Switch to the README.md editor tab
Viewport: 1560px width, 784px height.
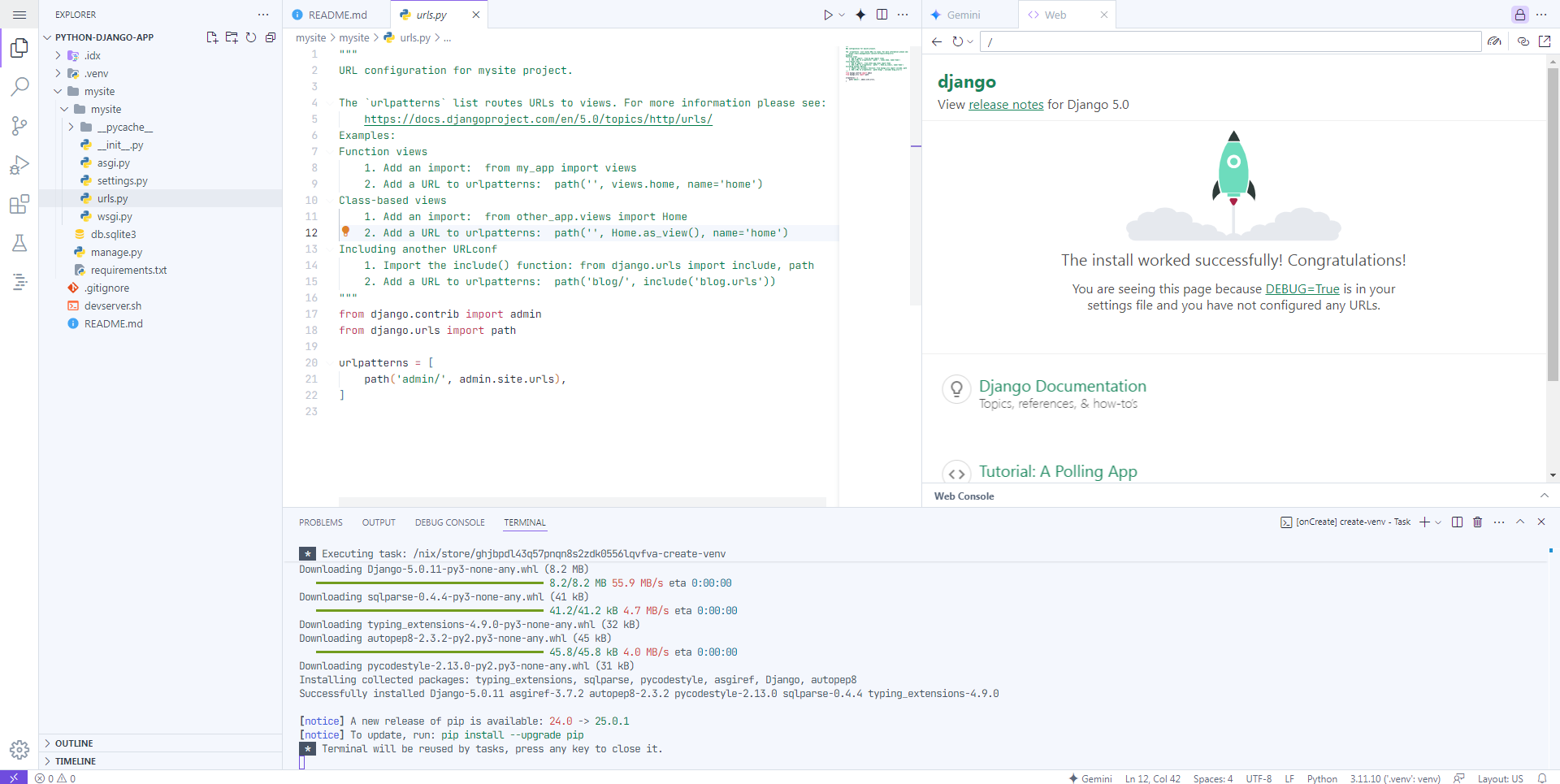pos(336,15)
